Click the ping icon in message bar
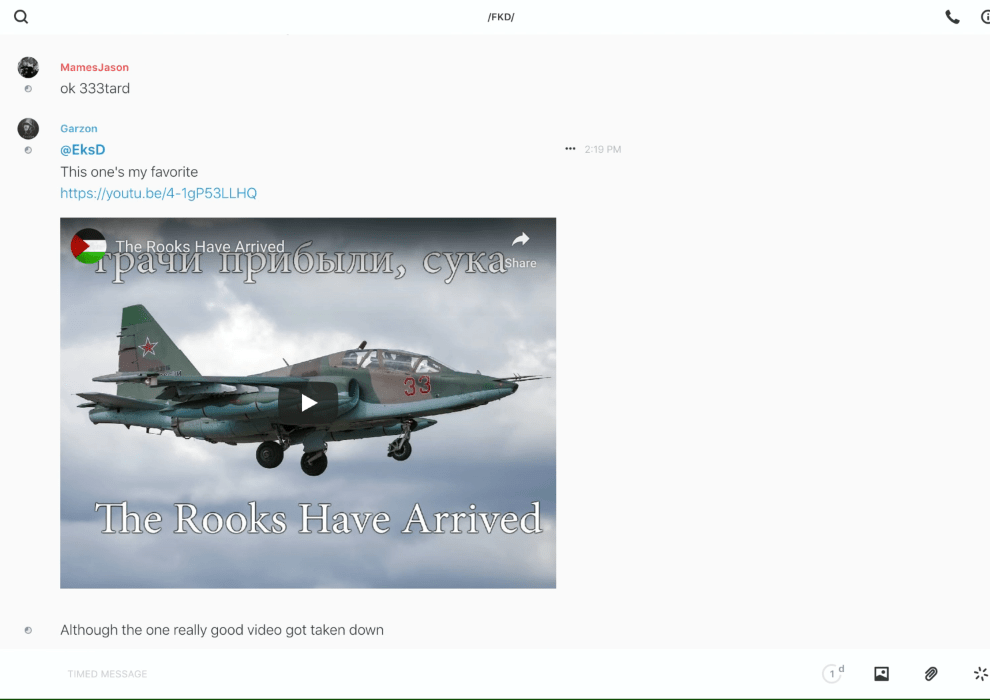Viewport: 990px width, 700px height. point(980,674)
